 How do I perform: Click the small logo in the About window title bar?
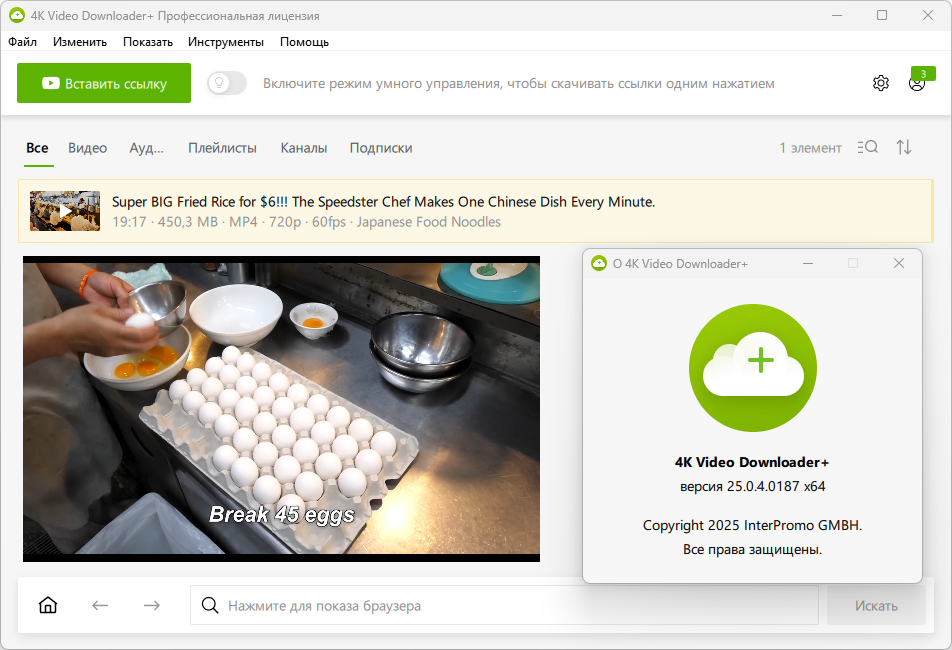pos(599,263)
